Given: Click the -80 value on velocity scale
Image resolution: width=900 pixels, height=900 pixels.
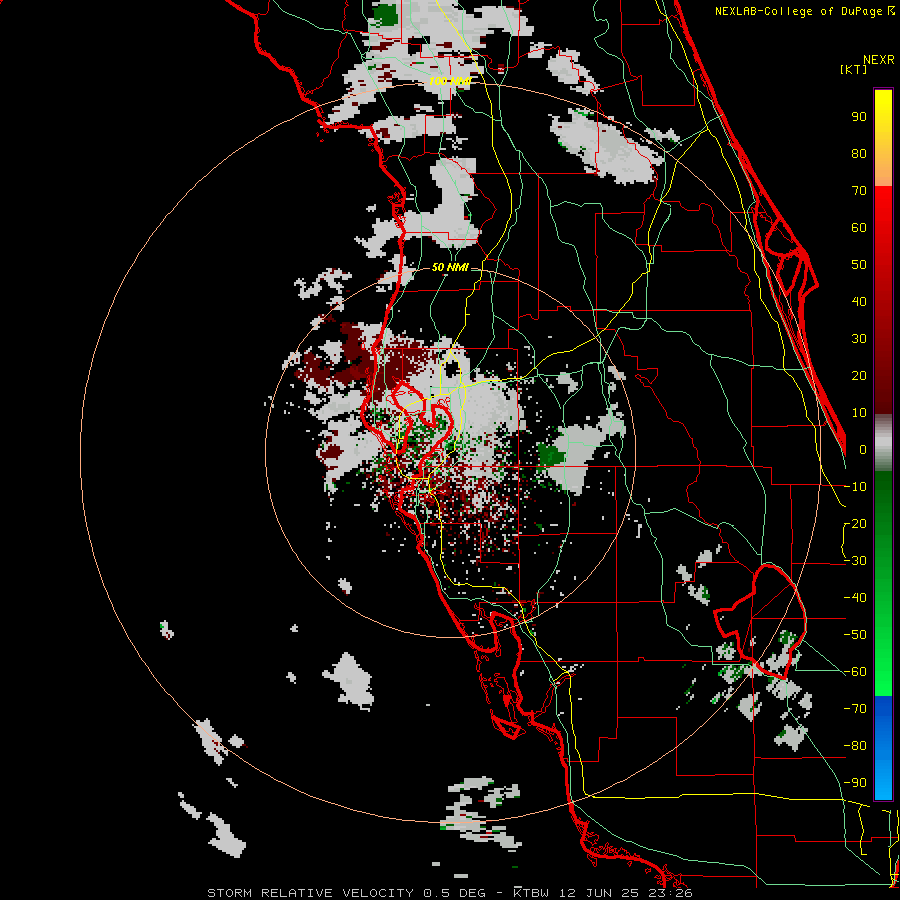Looking at the screenshot, I should 855,746.
